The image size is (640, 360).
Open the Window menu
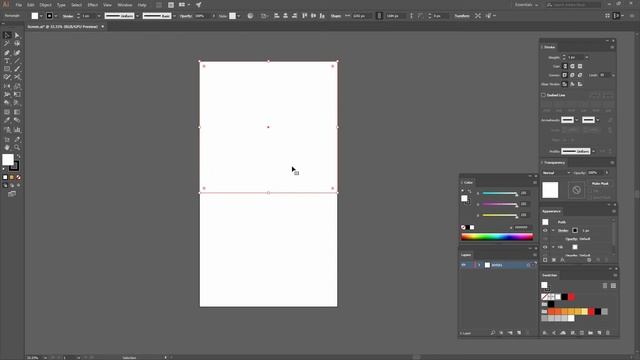(x=124, y=5)
